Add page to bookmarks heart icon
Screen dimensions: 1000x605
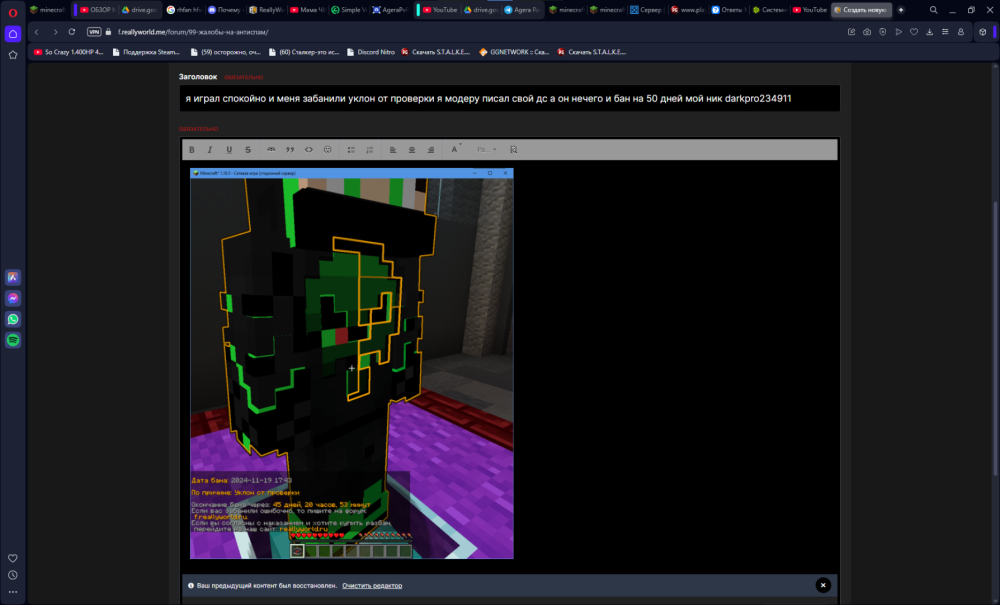[x=914, y=32]
